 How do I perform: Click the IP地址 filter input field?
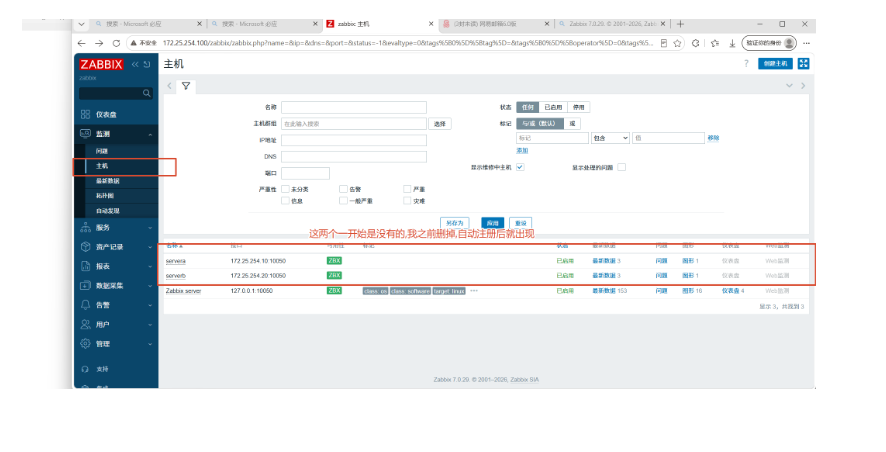354,140
